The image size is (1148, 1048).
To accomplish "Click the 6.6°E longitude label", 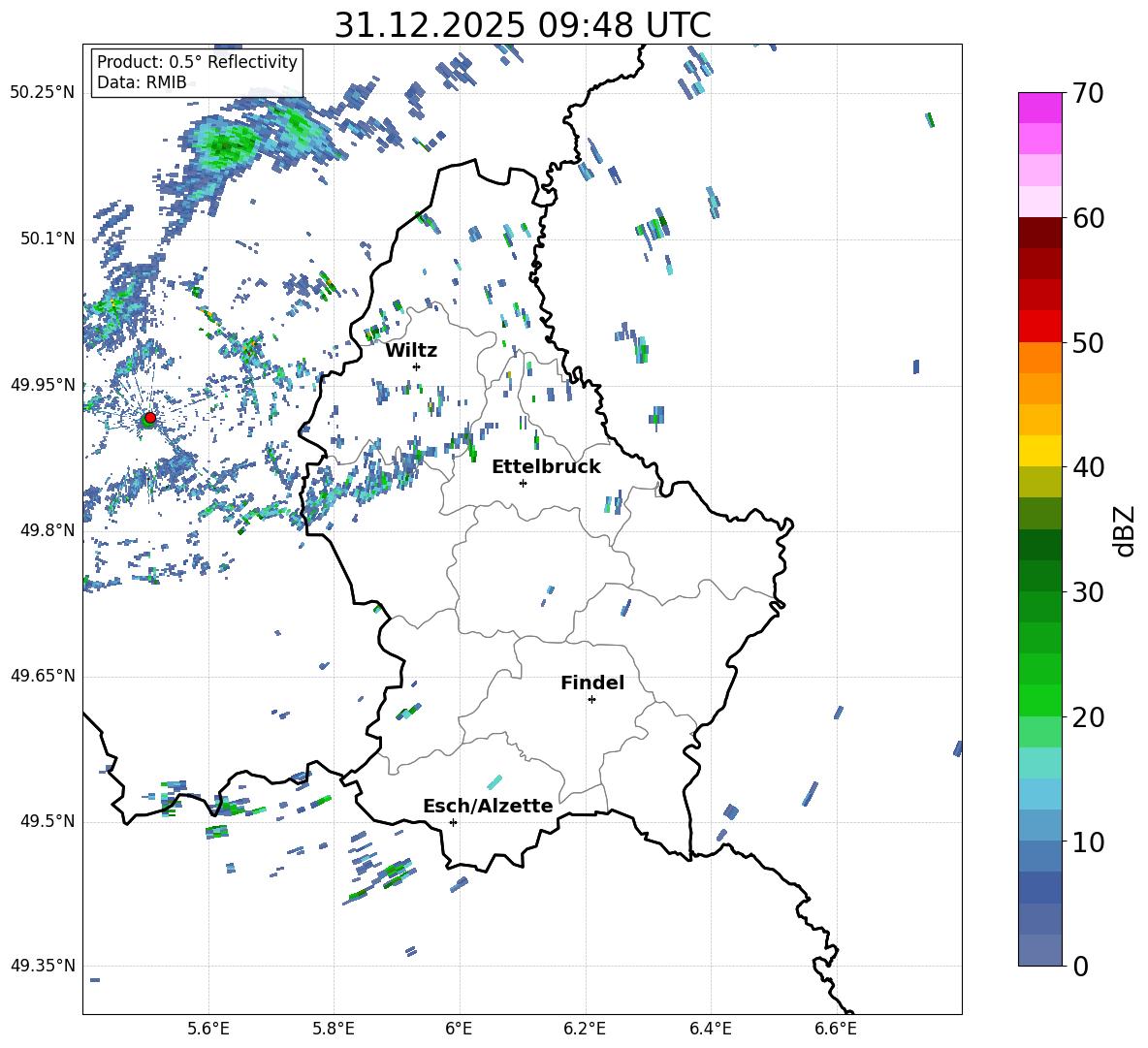I will pos(836,1030).
